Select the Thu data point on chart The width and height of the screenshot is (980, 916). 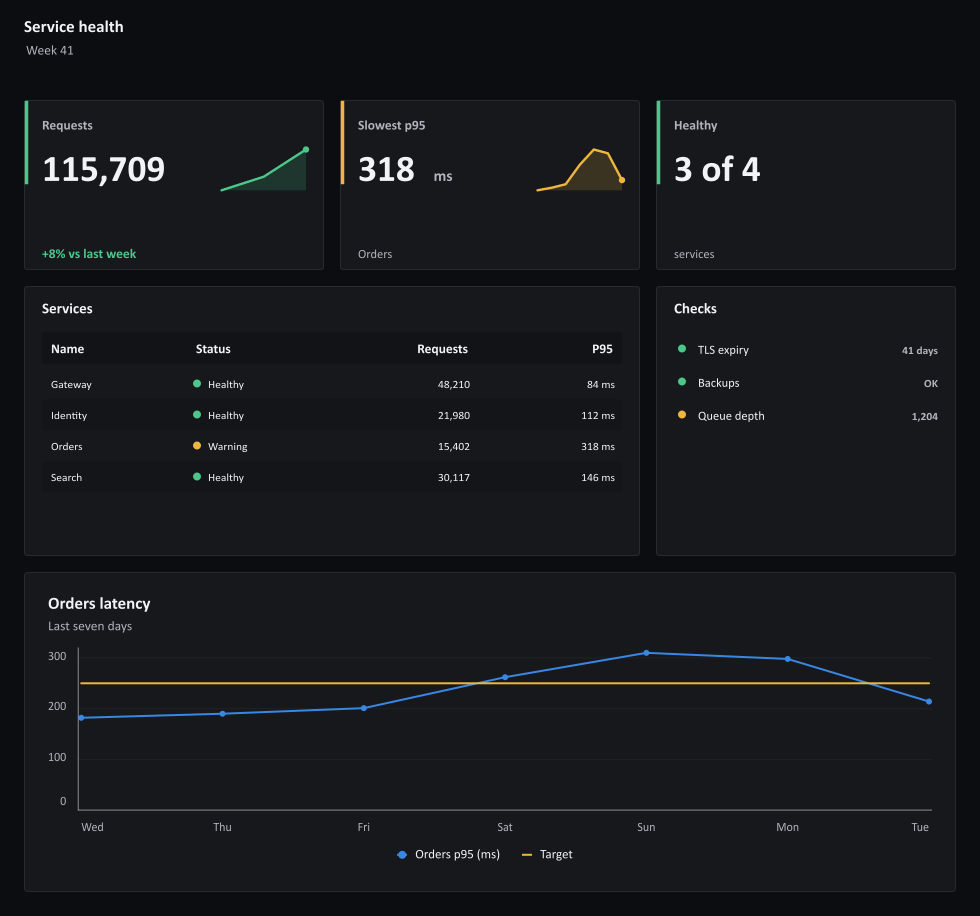pyautogui.click(x=222, y=714)
